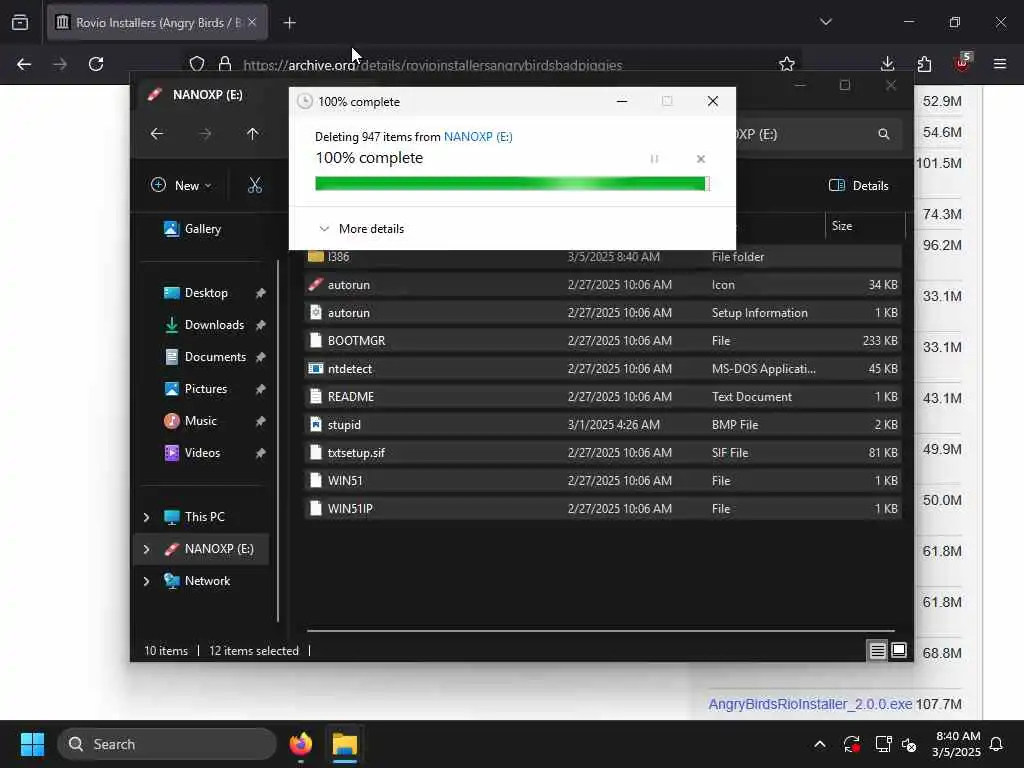The width and height of the screenshot is (1024, 768).
Task: Close the Rovio Installers tab
Action: tap(252, 22)
